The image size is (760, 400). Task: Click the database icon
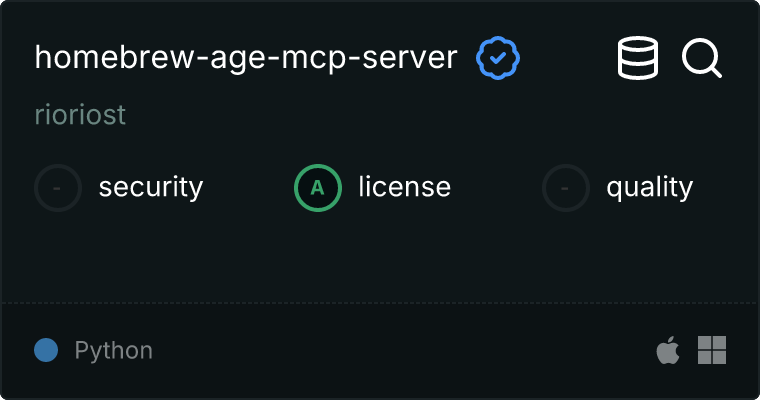[x=638, y=58]
